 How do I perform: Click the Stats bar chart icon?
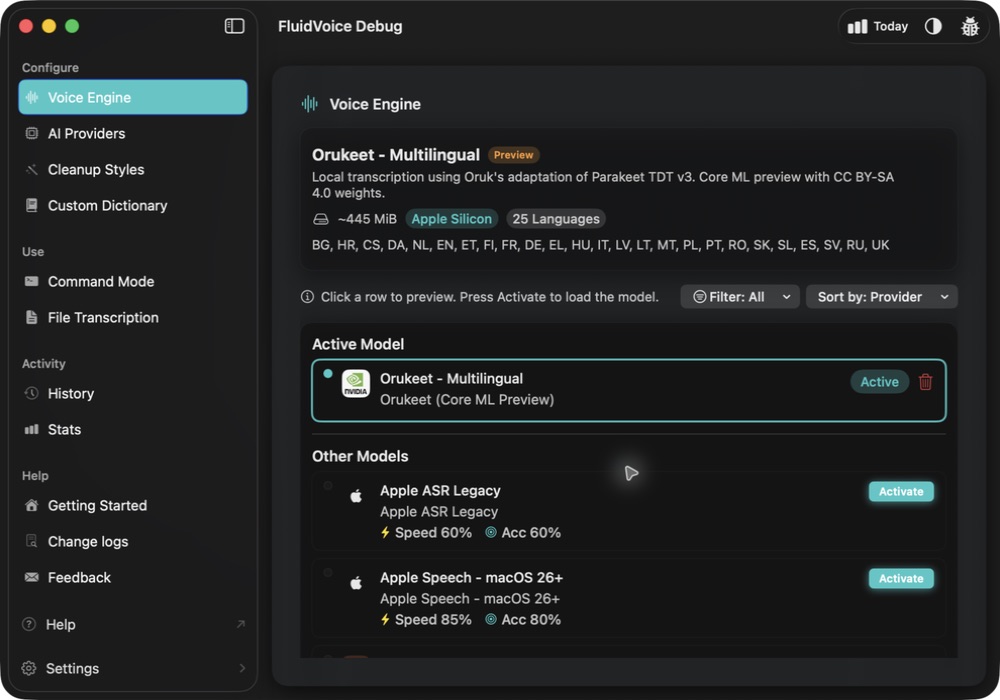(x=31, y=430)
